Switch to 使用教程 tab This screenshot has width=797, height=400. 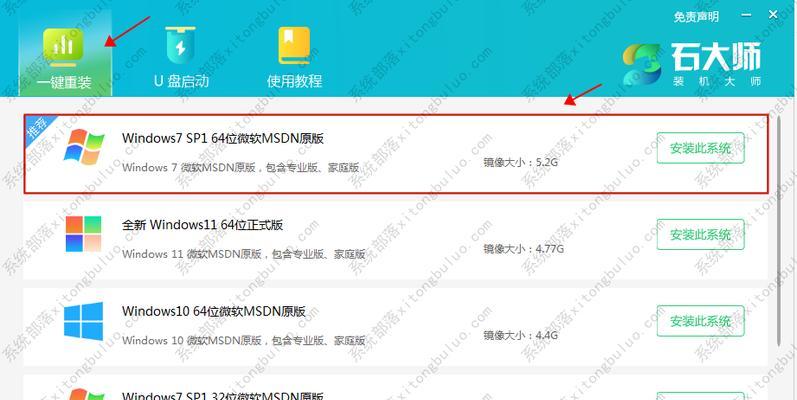tap(294, 53)
